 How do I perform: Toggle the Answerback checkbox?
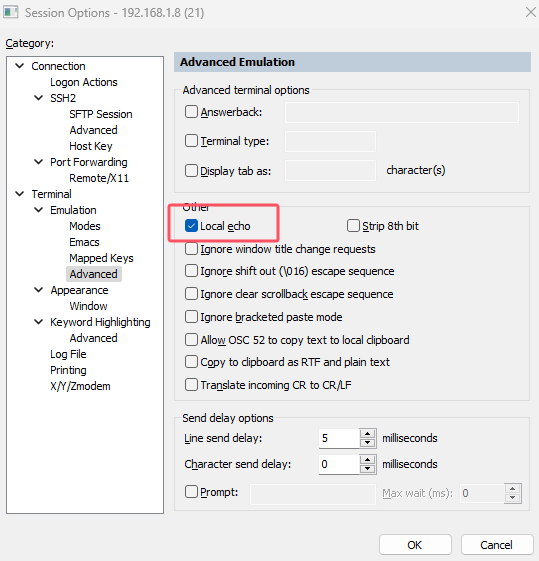point(191,112)
